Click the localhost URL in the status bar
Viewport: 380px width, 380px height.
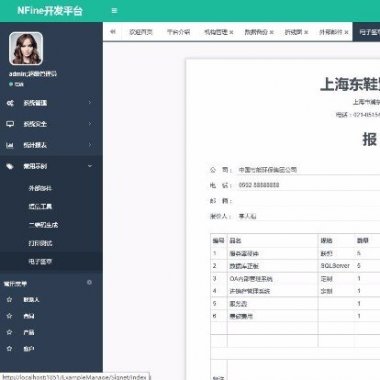point(74,377)
